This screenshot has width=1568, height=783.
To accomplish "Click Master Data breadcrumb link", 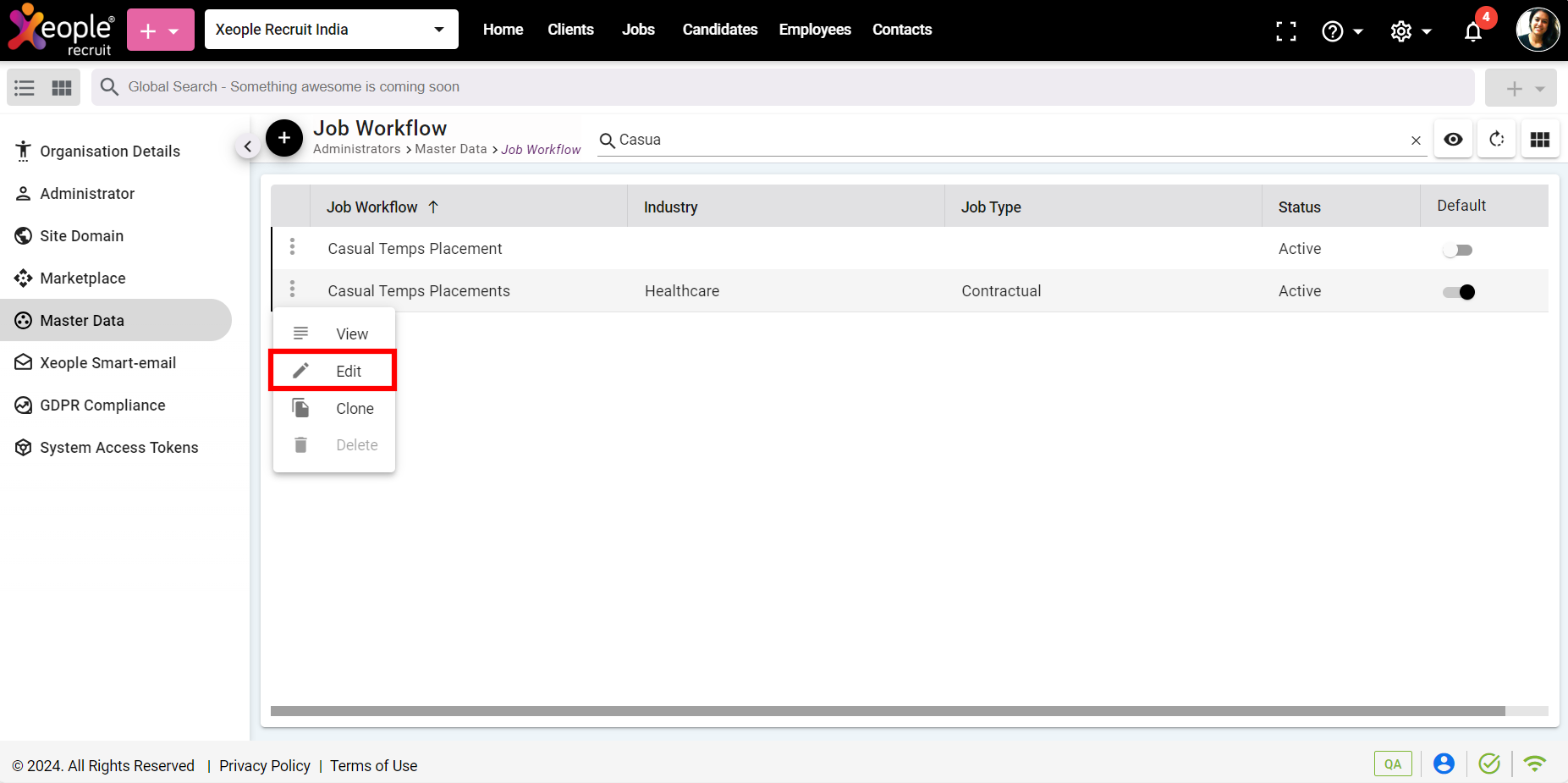I will point(451,149).
